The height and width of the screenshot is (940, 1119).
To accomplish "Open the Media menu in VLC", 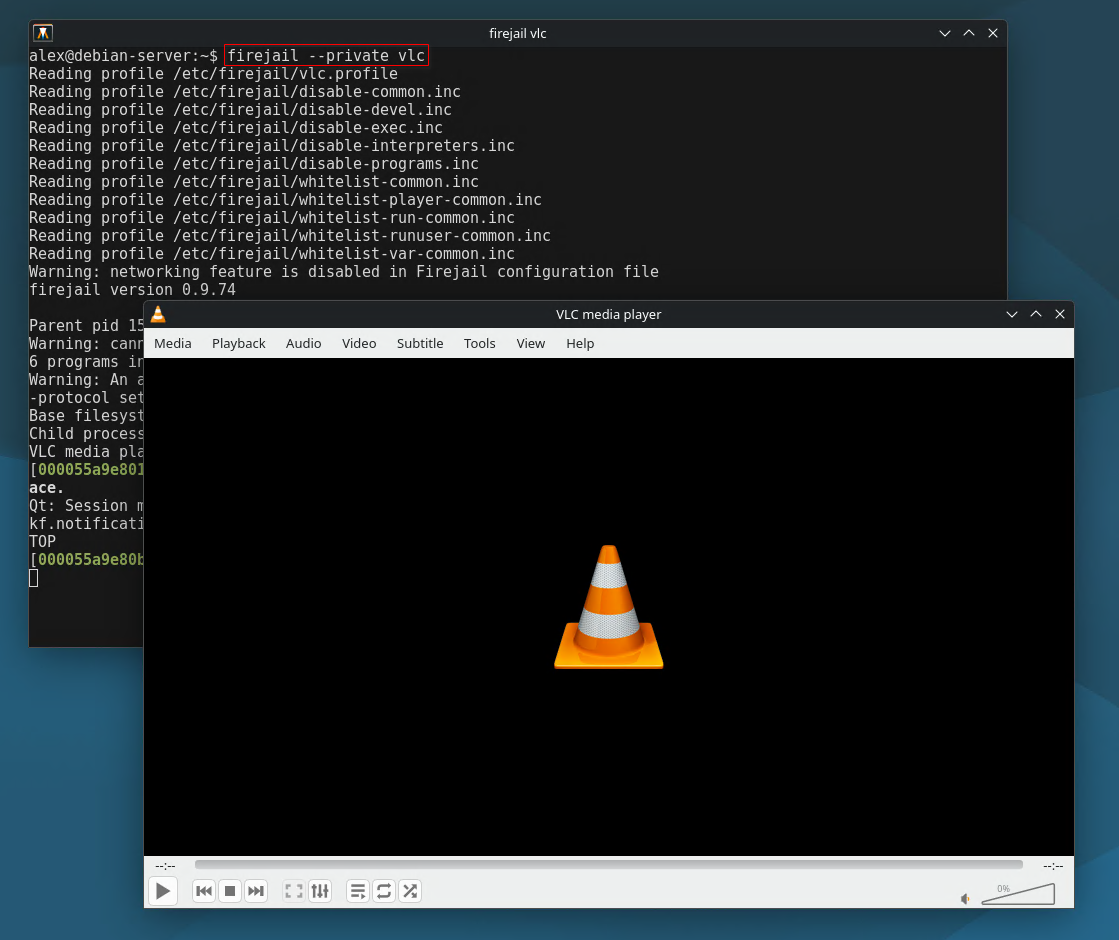I will 173,343.
